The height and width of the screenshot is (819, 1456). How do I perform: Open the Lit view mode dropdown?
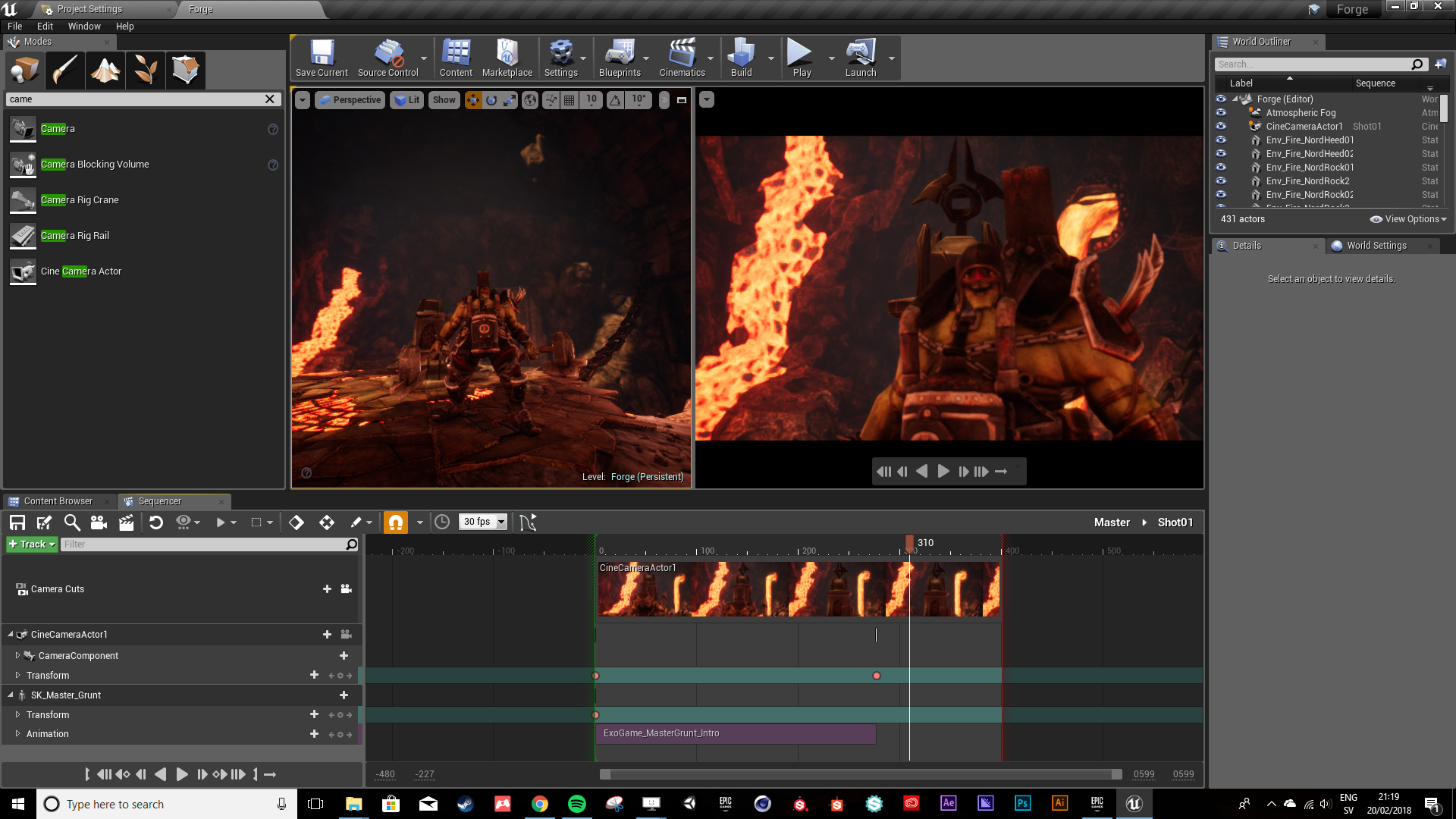click(407, 100)
